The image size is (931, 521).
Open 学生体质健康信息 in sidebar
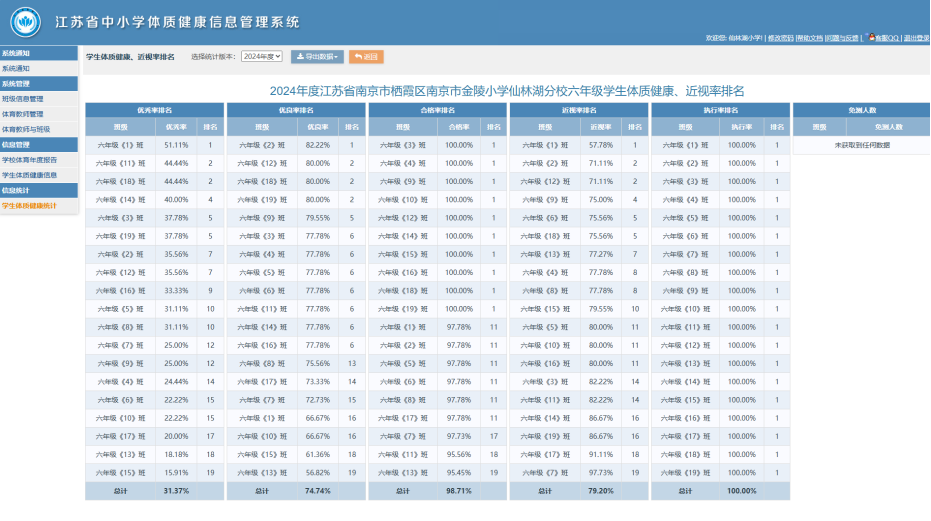[x=39, y=175]
